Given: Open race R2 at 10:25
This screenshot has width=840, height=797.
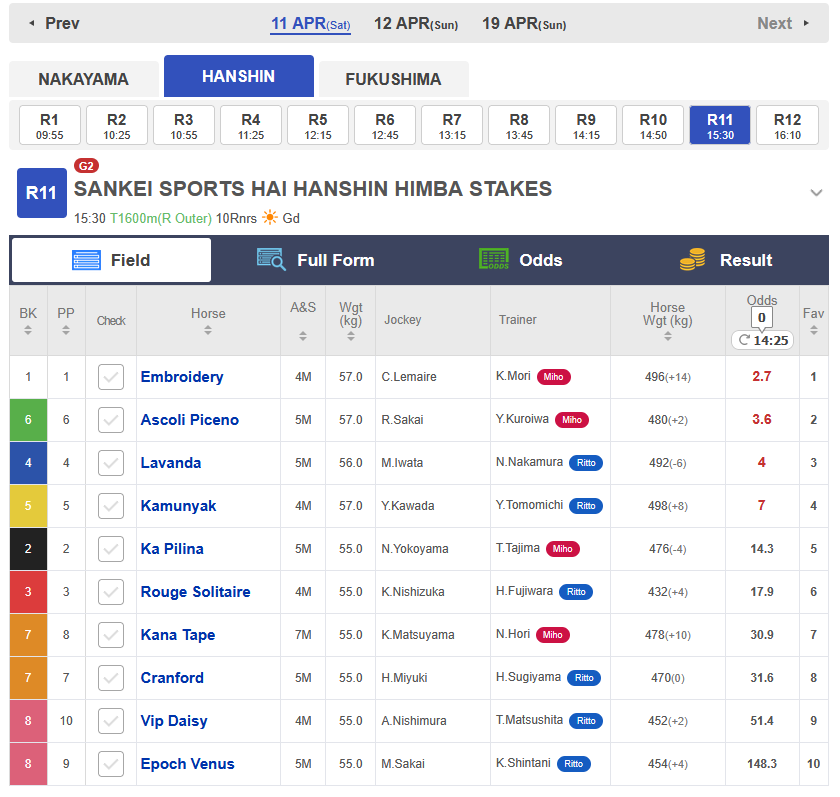Looking at the screenshot, I should tap(117, 125).
